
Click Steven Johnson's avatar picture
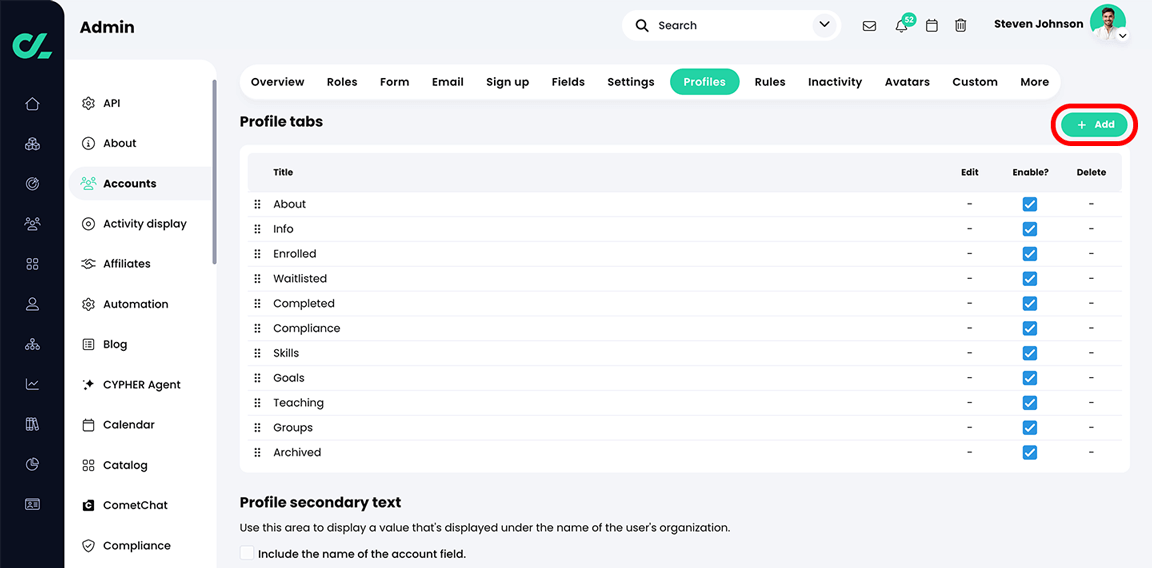point(1107,22)
